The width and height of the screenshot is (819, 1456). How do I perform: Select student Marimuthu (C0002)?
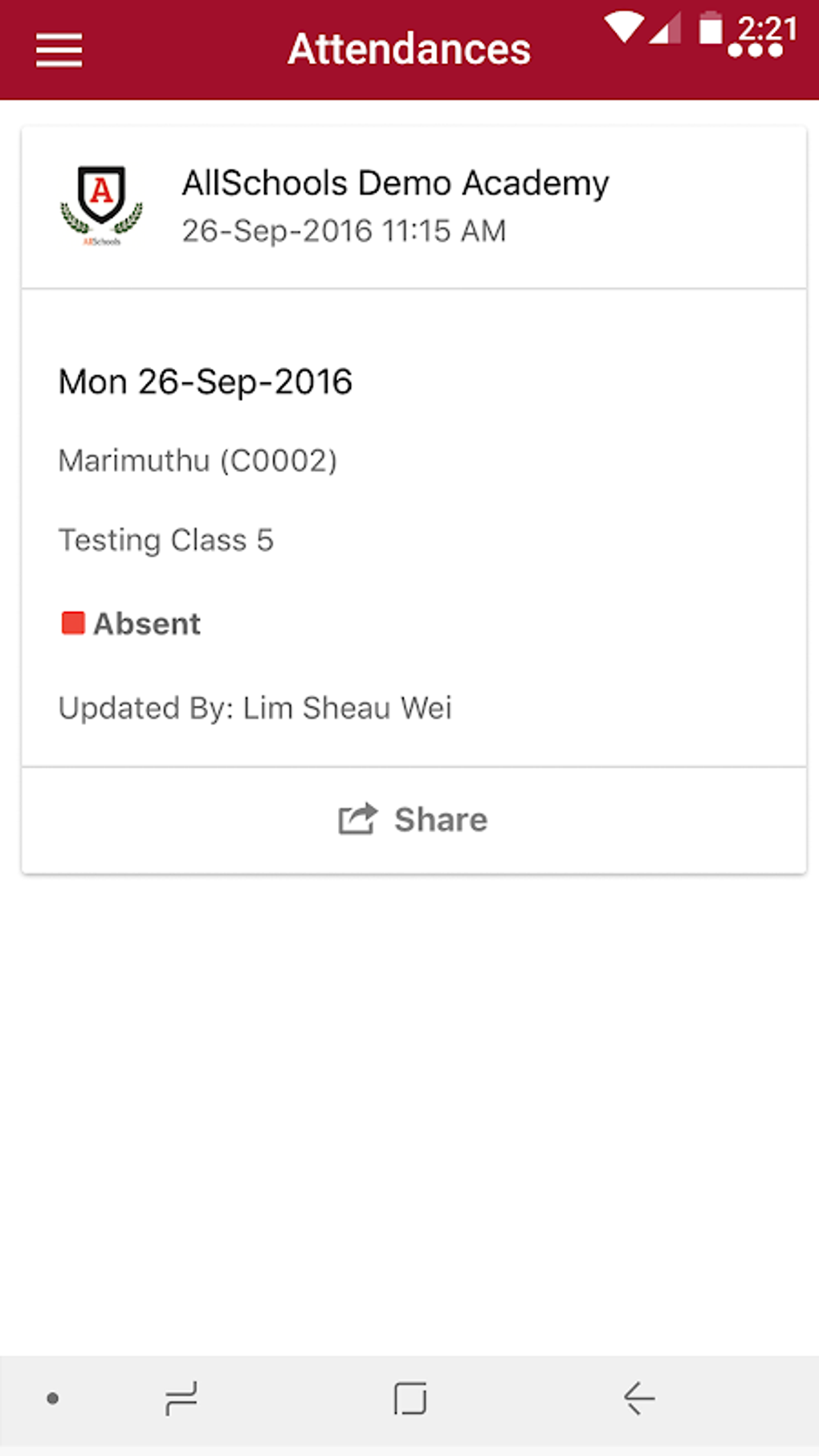[x=198, y=461]
